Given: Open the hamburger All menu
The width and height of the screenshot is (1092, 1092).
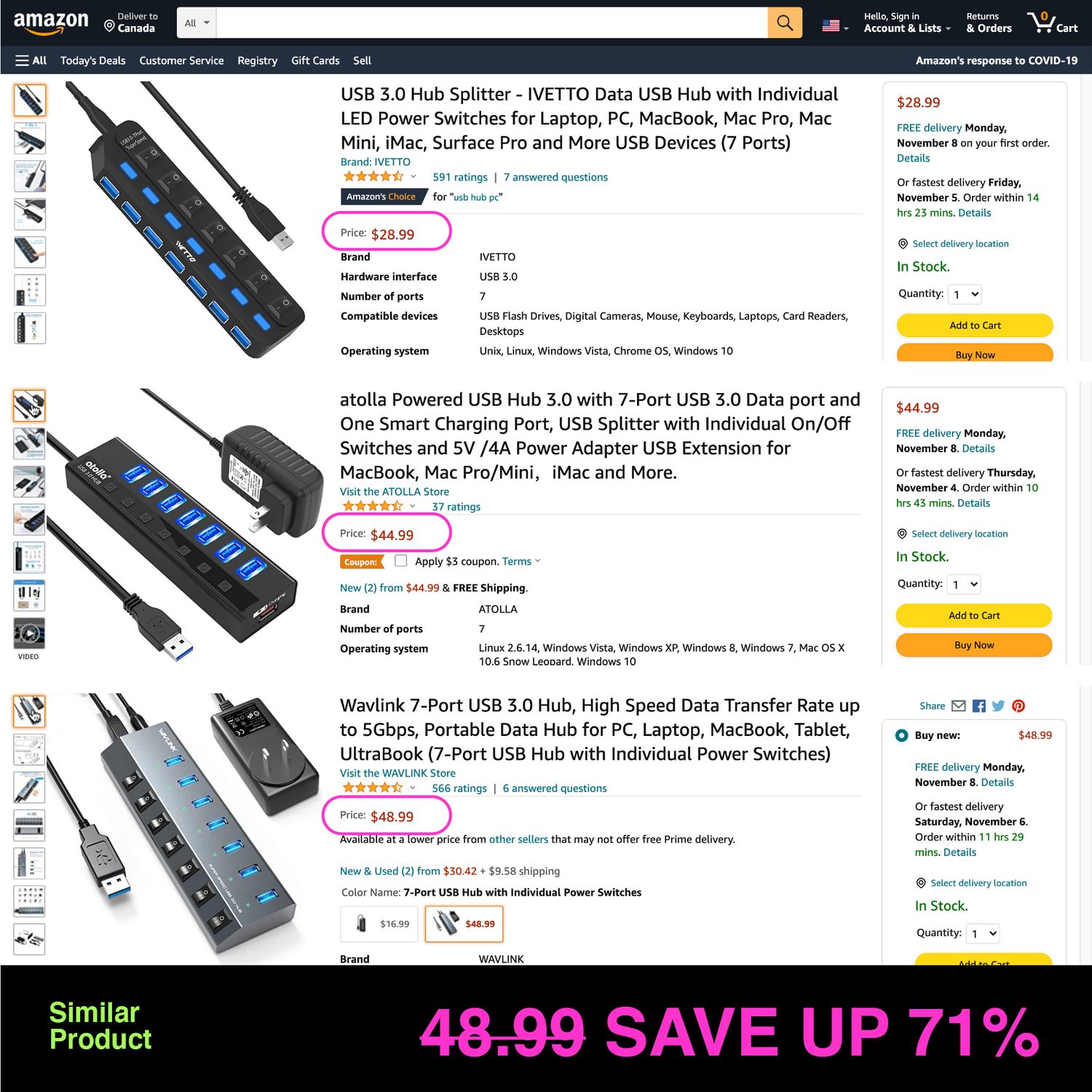Looking at the screenshot, I should [x=31, y=60].
